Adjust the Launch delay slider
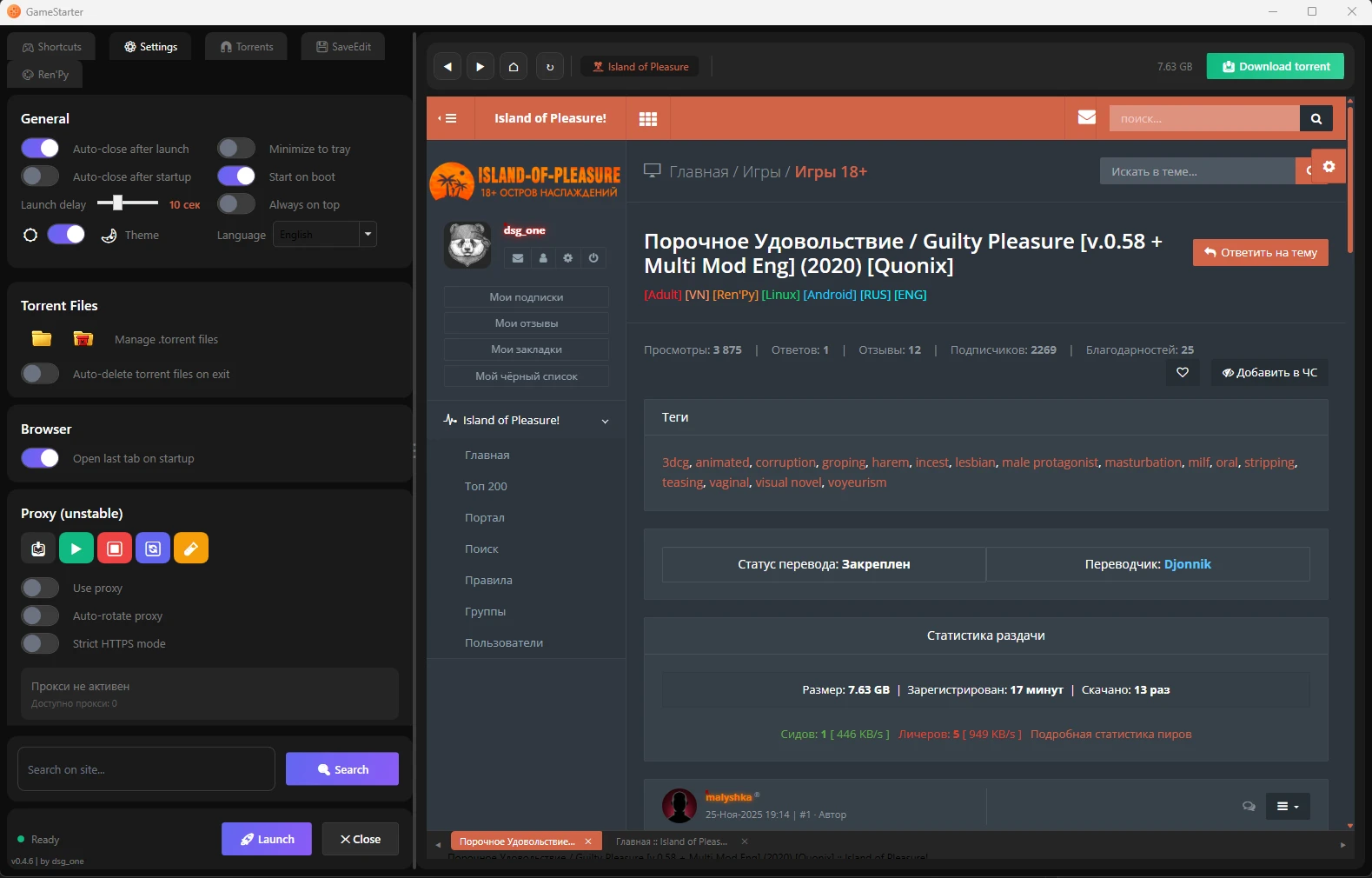Screen dimensions: 1372x878 [118, 203]
